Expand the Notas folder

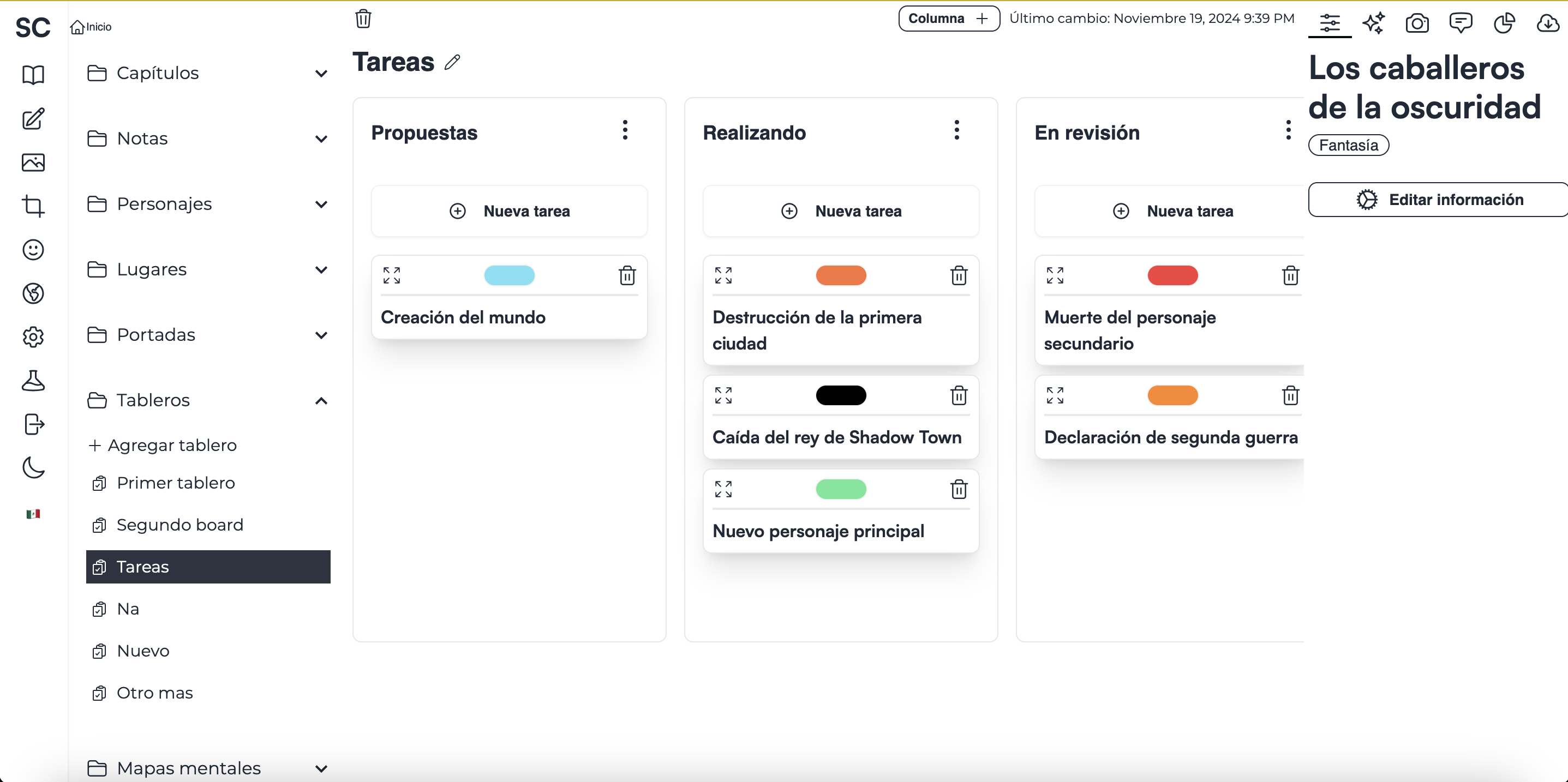(208, 139)
